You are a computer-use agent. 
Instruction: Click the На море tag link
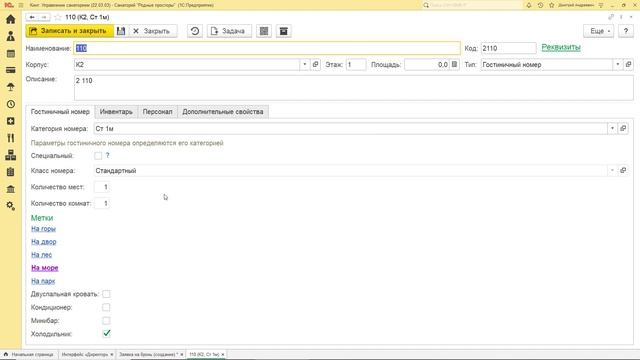(45, 268)
